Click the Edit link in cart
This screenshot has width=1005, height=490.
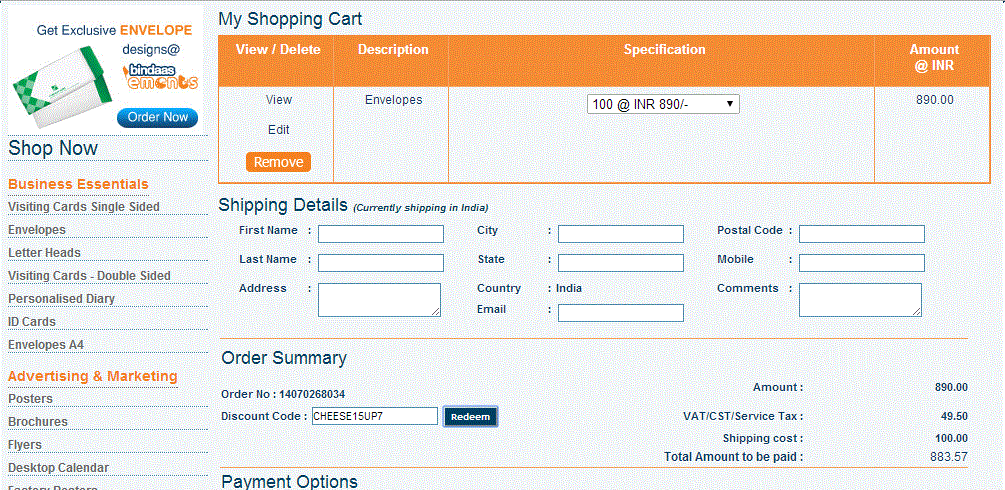(279, 130)
